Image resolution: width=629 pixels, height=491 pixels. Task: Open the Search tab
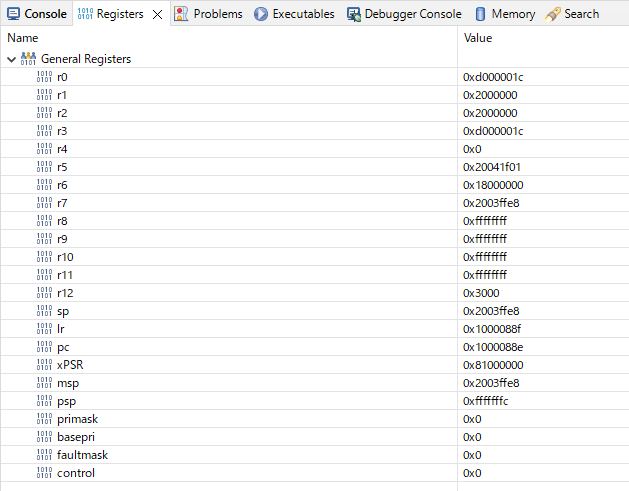581,14
